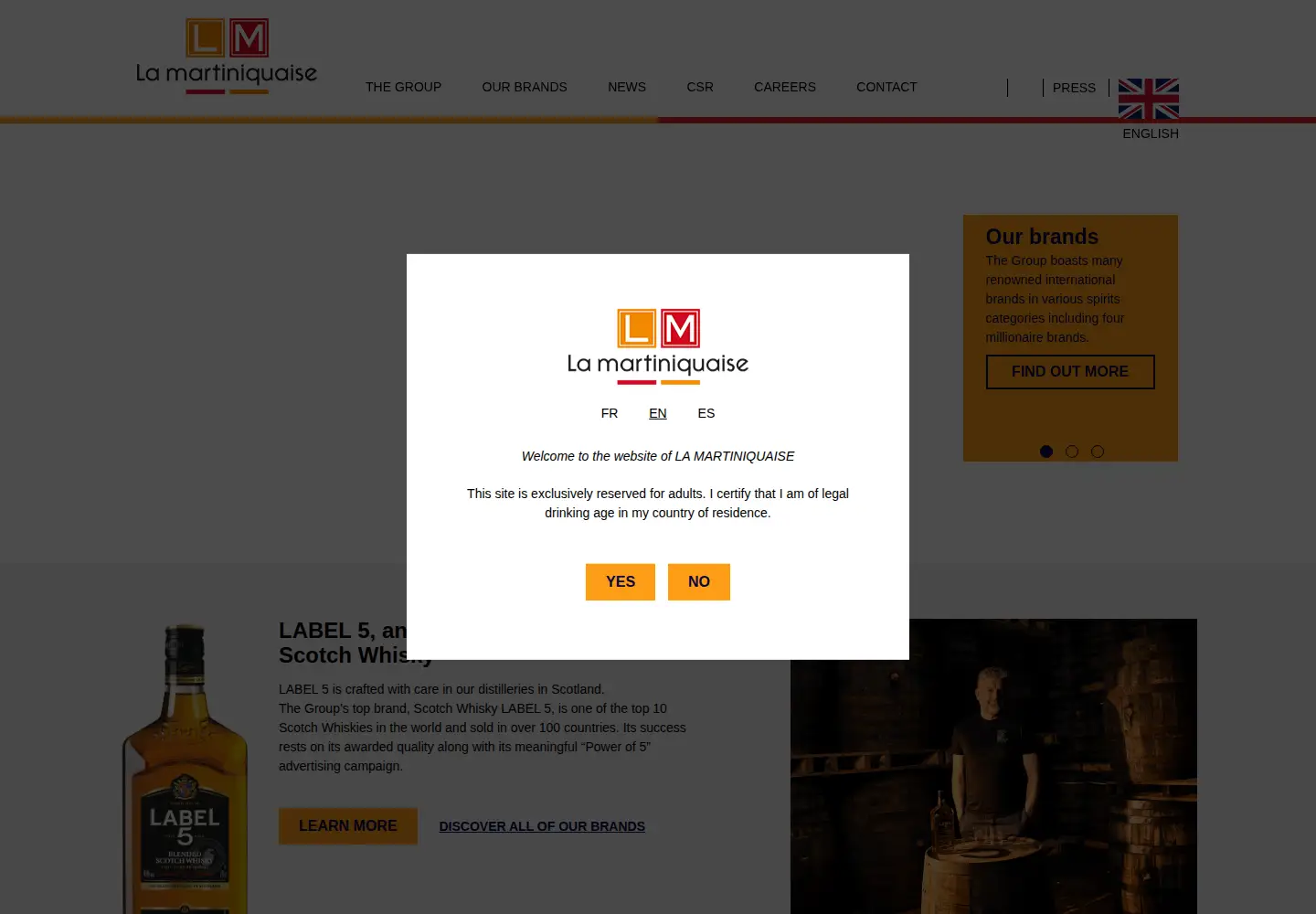Click the UK flag language icon

point(1149,99)
